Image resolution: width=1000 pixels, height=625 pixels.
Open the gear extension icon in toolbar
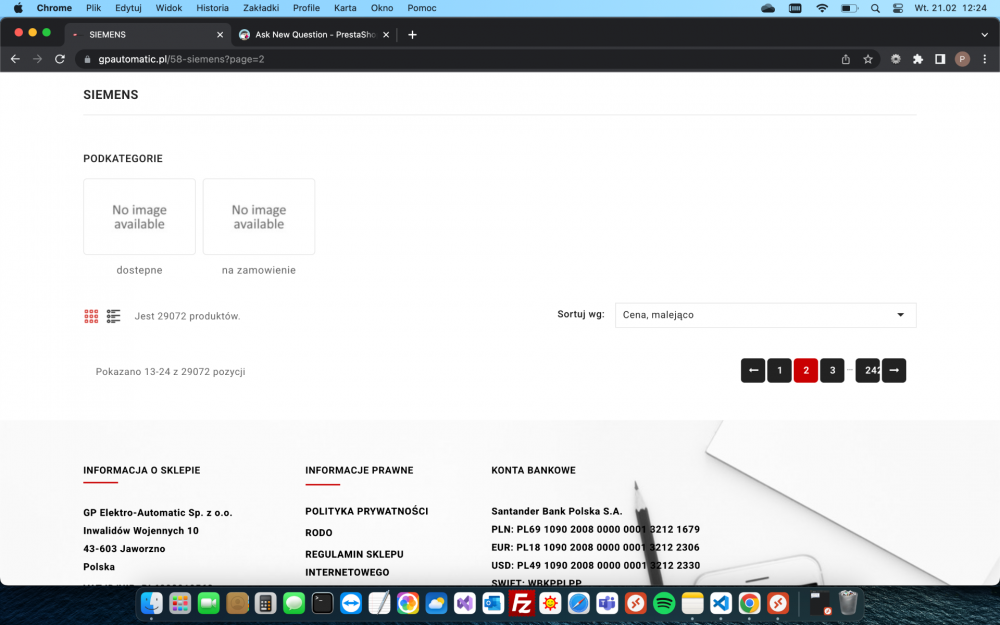[x=895, y=59]
